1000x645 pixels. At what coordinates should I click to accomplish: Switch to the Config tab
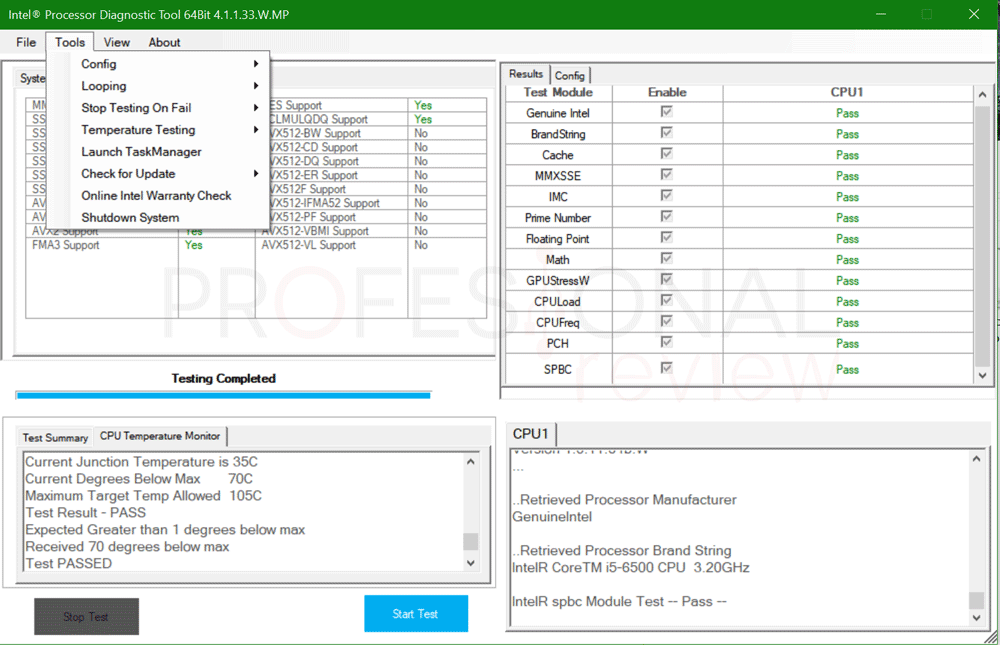click(x=570, y=75)
